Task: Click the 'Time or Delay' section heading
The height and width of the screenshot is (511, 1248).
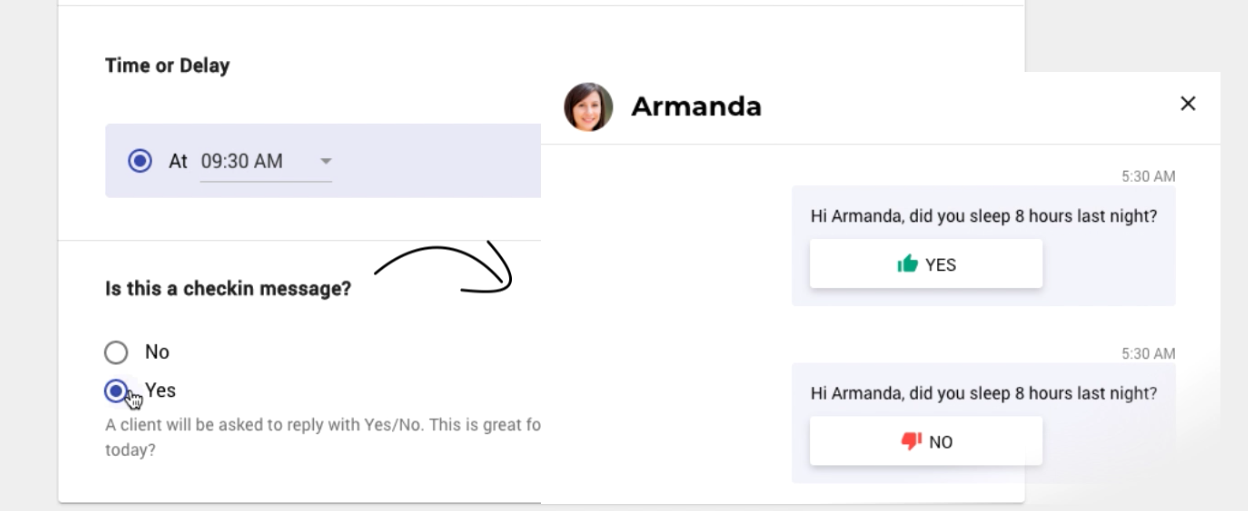Action: coord(167,66)
